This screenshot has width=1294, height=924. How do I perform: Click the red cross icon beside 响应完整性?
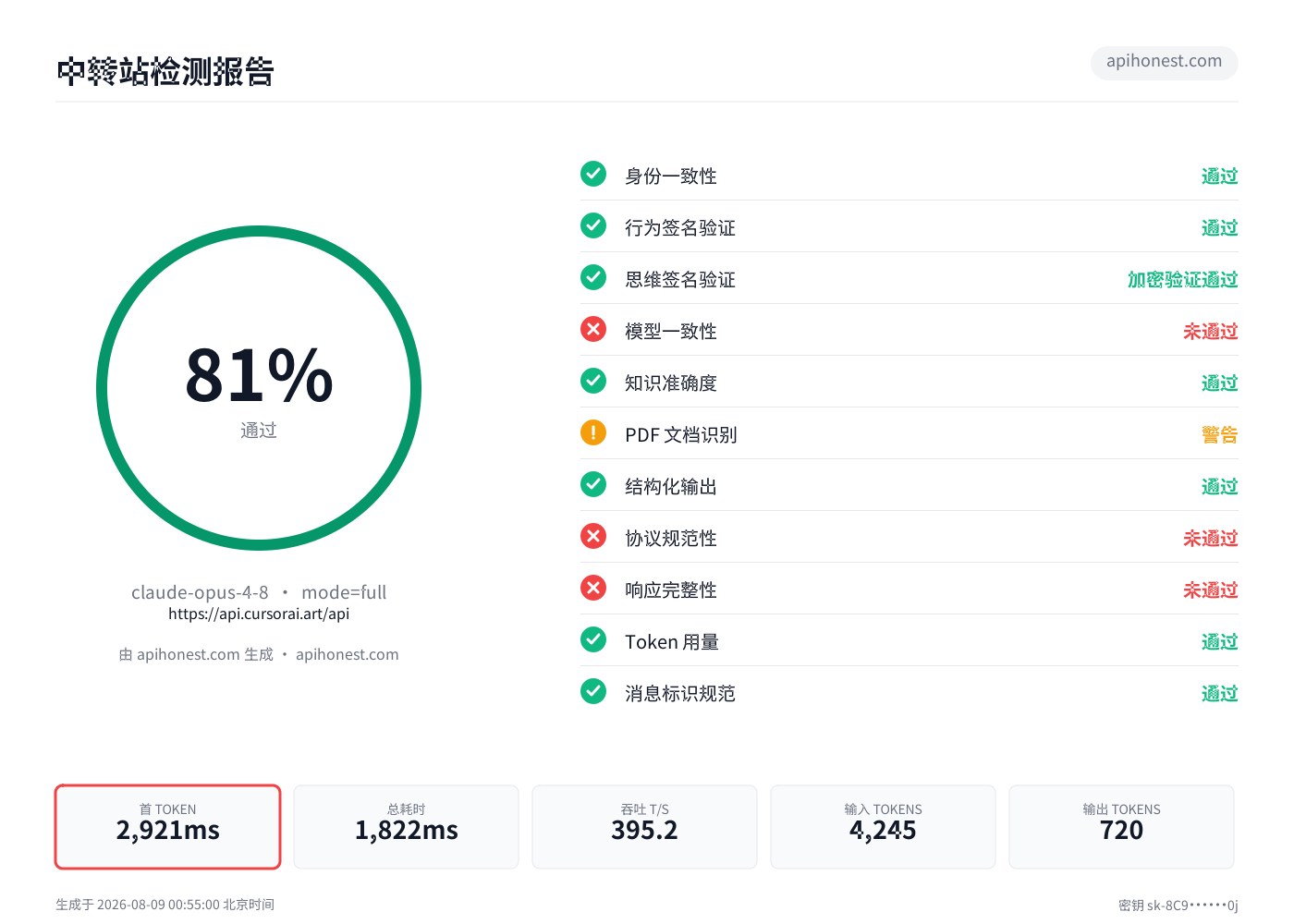593,588
